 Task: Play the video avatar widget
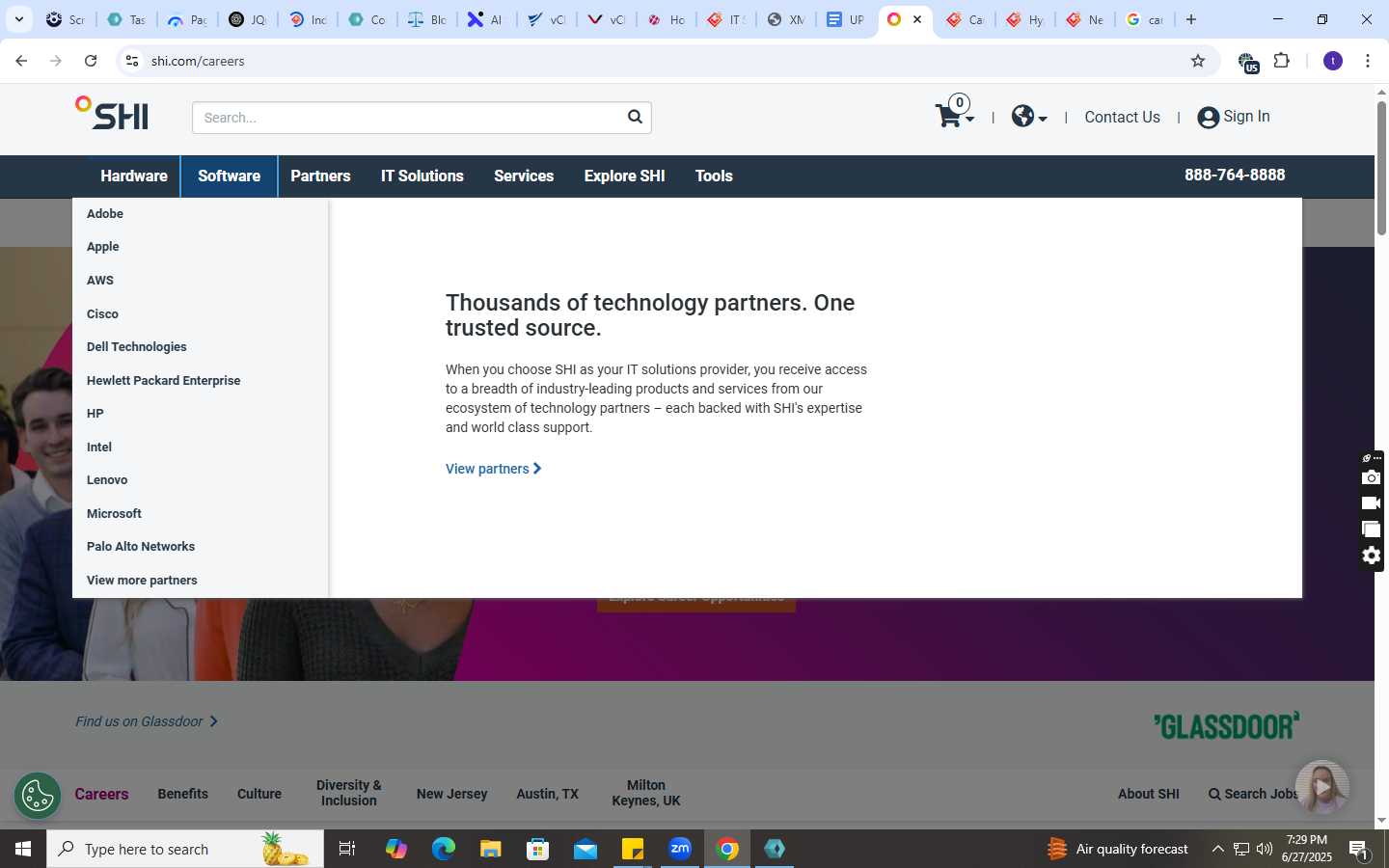click(1322, 787)
